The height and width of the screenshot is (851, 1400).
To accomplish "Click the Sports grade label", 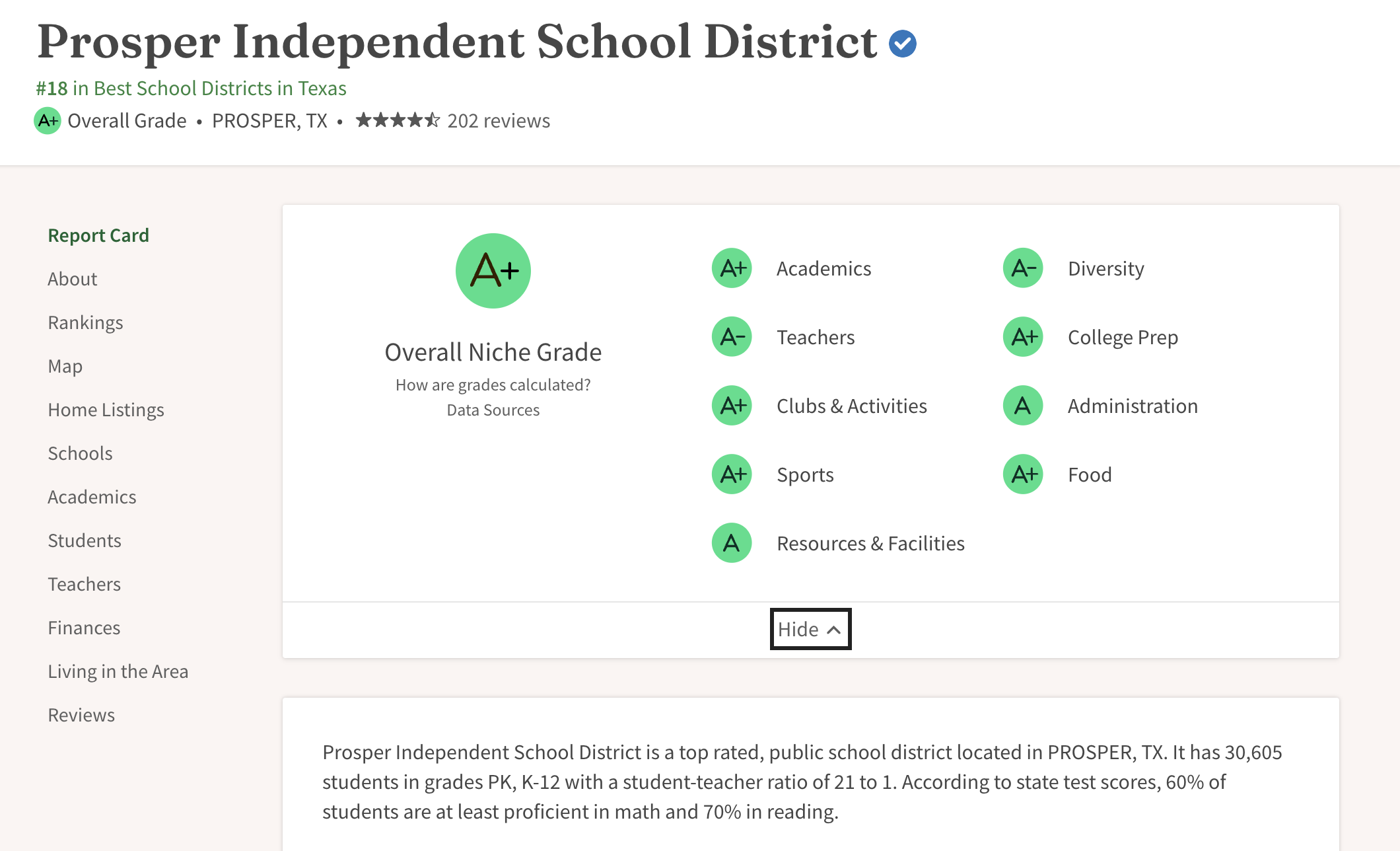I will point(805,474).
